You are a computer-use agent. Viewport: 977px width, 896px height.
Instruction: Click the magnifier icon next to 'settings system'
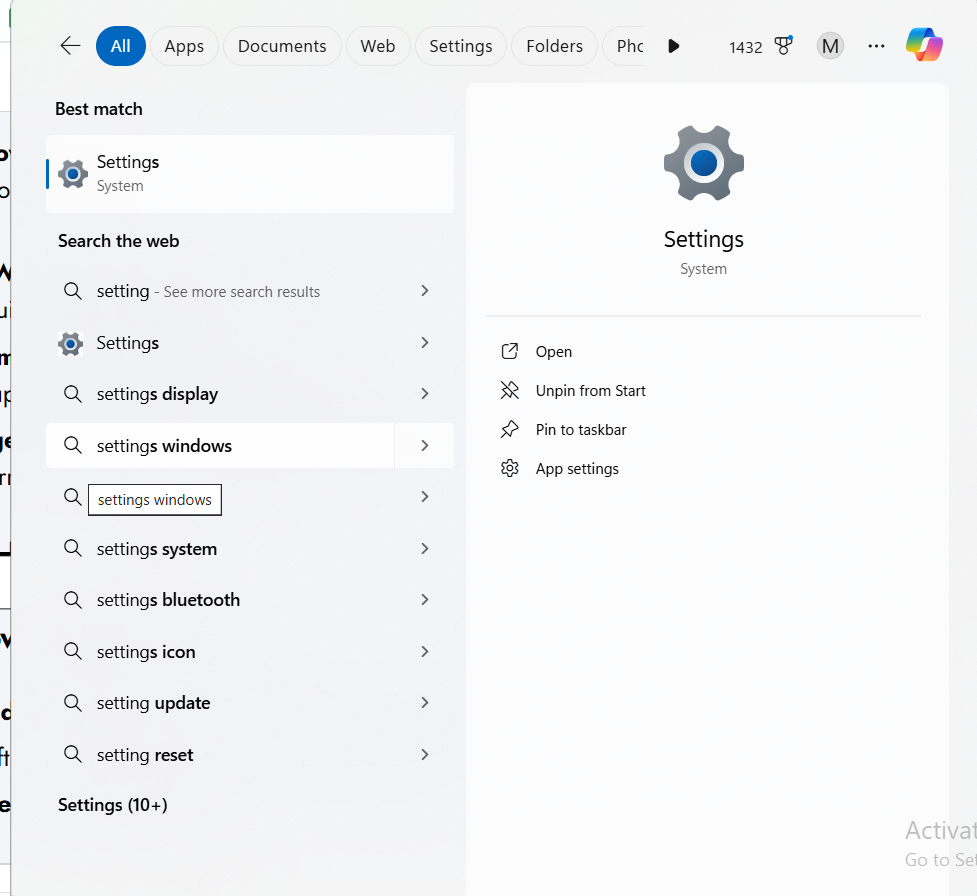[73, 548]
